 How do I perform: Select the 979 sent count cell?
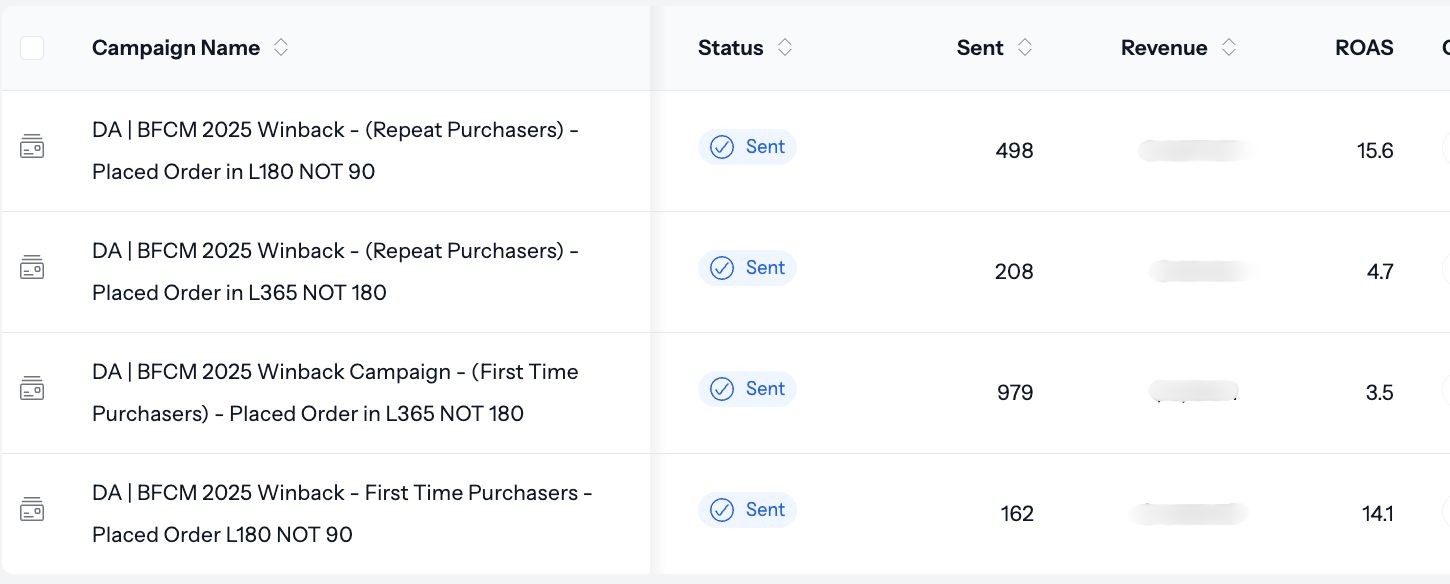click(1014, 393)
